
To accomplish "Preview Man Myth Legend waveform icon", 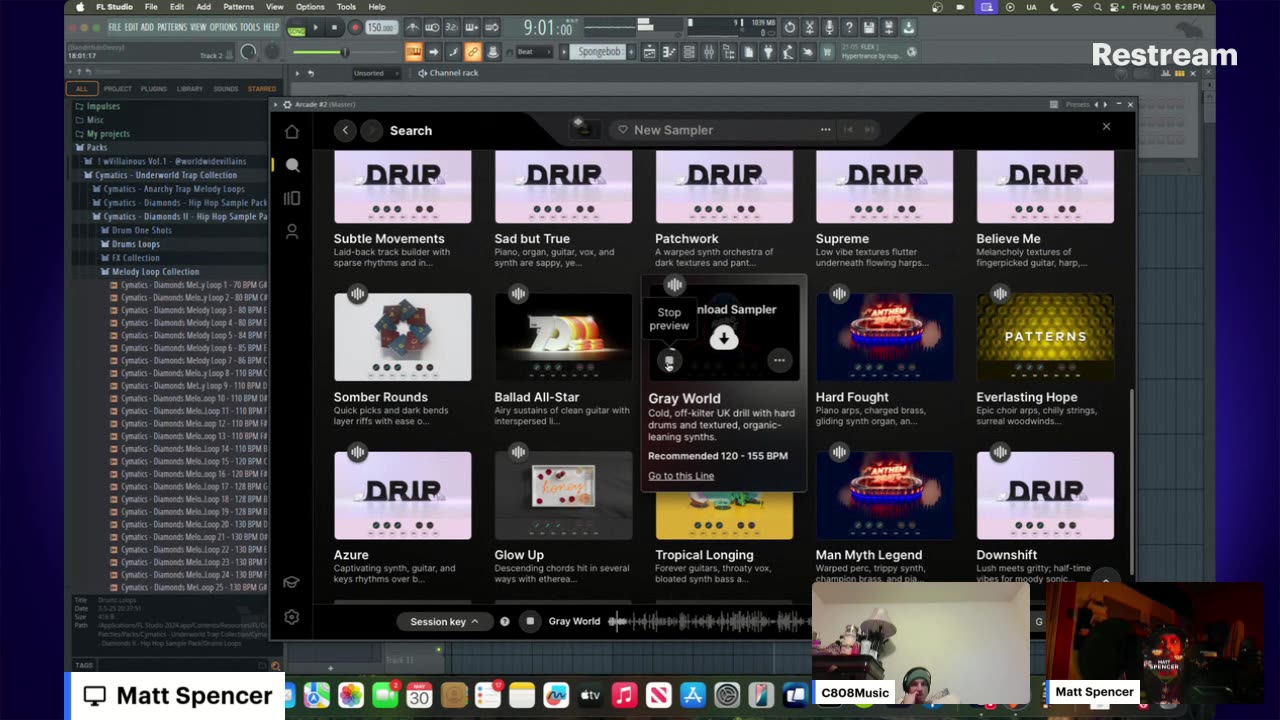I will tap(839, 453).
